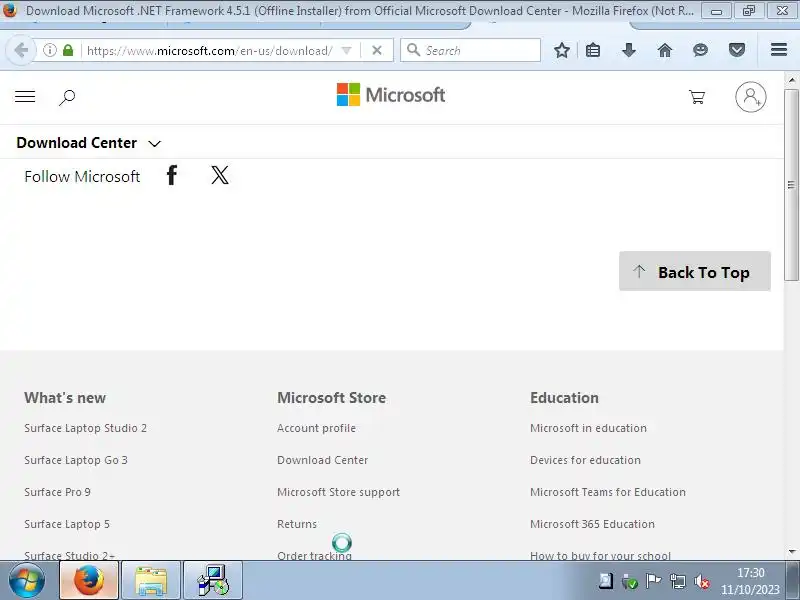This screenshot has width=800, height=600.
Task: Click scrollbar down arrow
Action: tap(792, 552)
